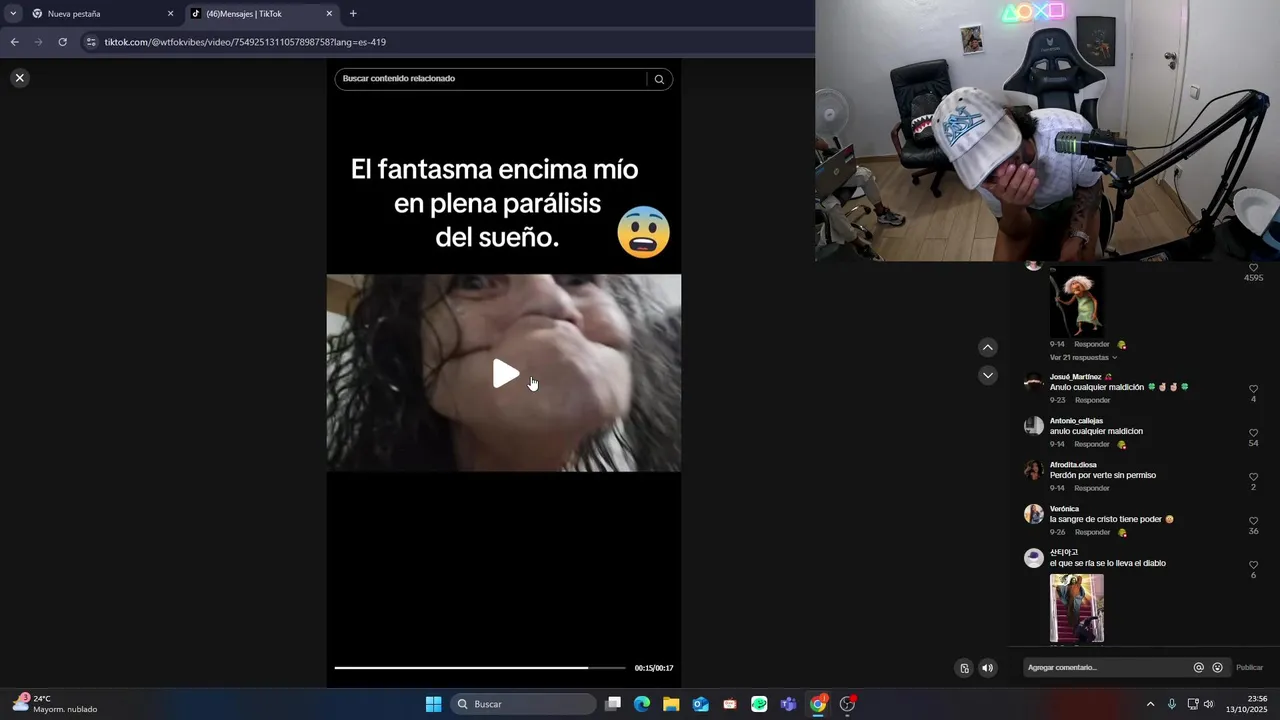Click the site info icon in address bar
Screen dimensions: 1280x720
point(91,42)
